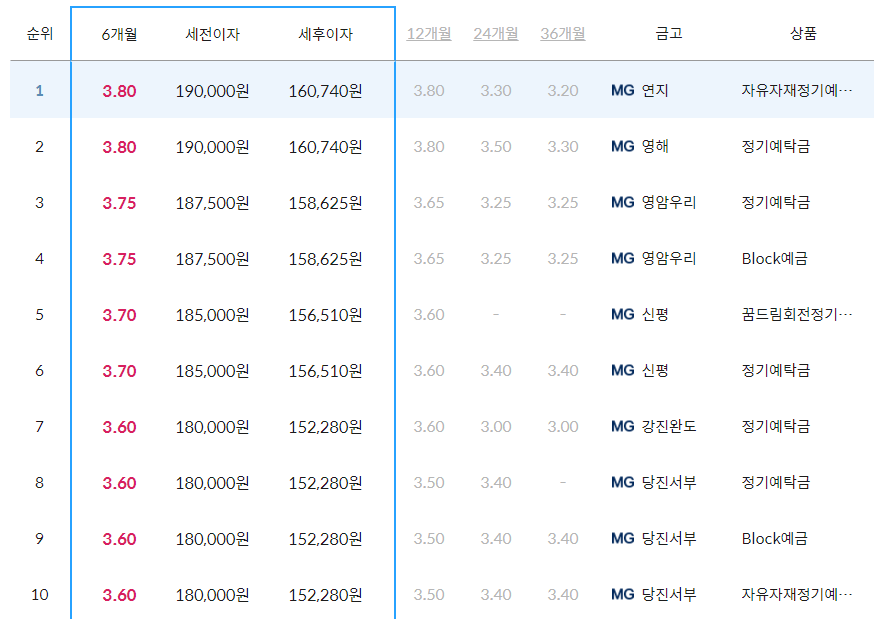This screenshot has height=619, width=874.
Task: Select Block예금 product in rank 9 row
Action: (x=774, y=538)
